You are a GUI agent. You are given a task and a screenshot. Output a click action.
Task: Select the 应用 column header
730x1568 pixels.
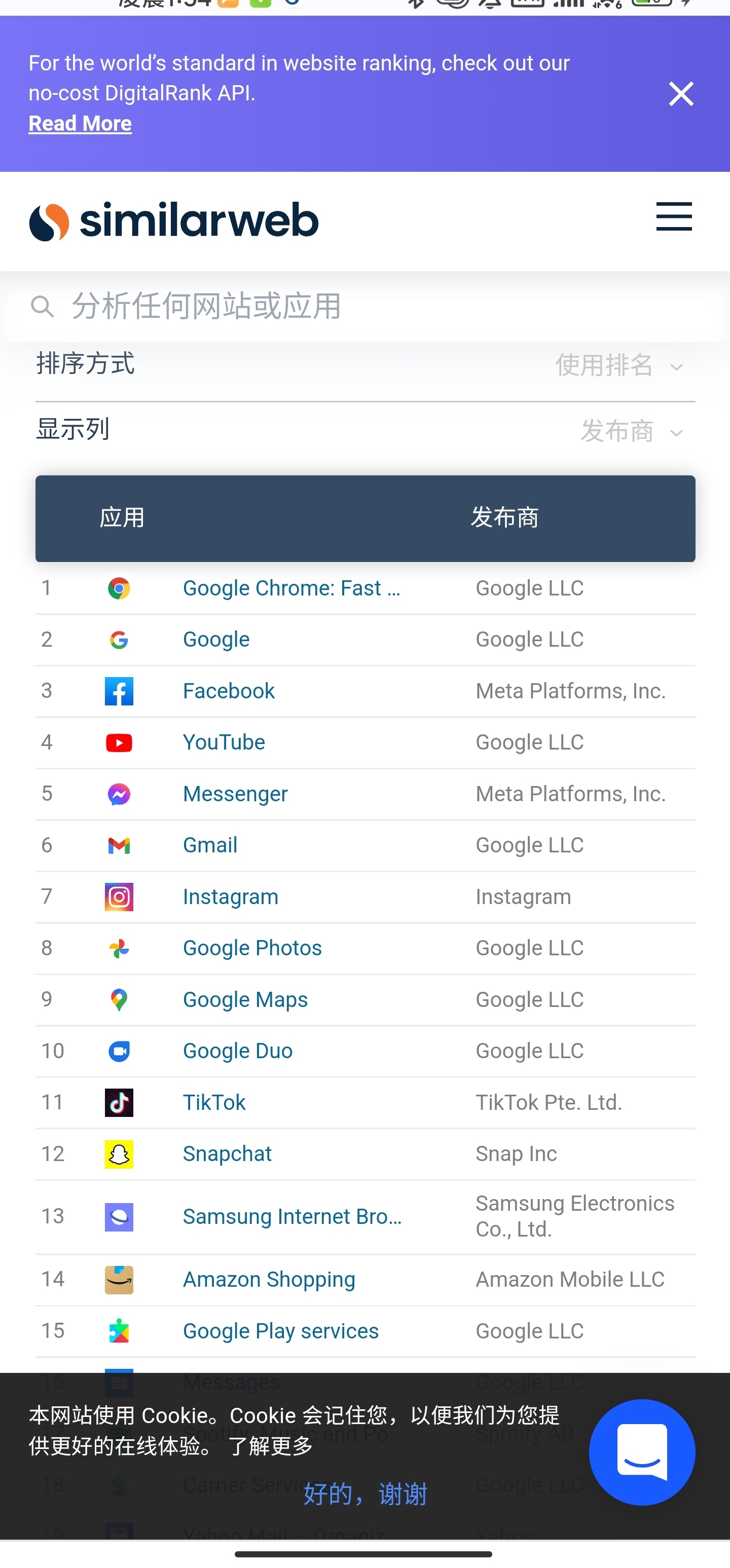pyautogui.click(x=122, y=517)
